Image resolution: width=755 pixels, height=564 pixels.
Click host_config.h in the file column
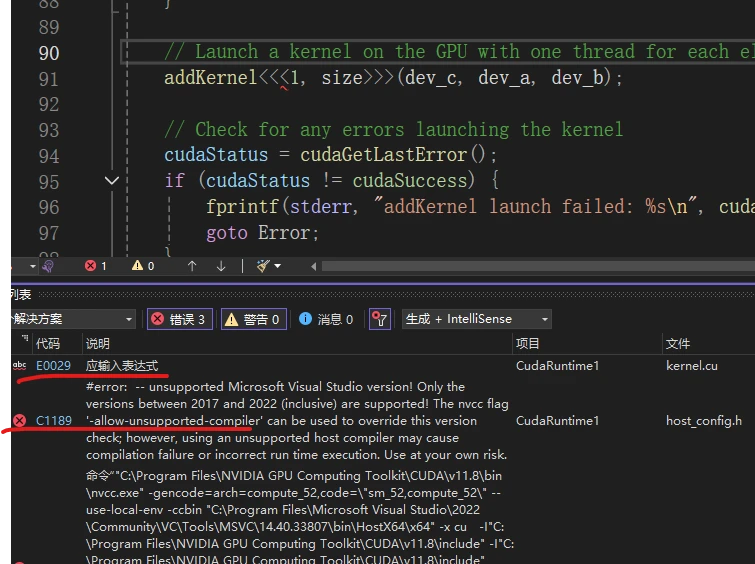tap(704, 421)
